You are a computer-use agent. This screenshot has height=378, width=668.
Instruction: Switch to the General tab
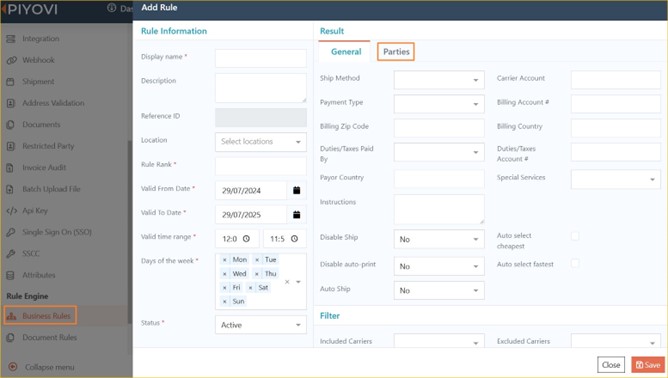click(x=346, y=52)
